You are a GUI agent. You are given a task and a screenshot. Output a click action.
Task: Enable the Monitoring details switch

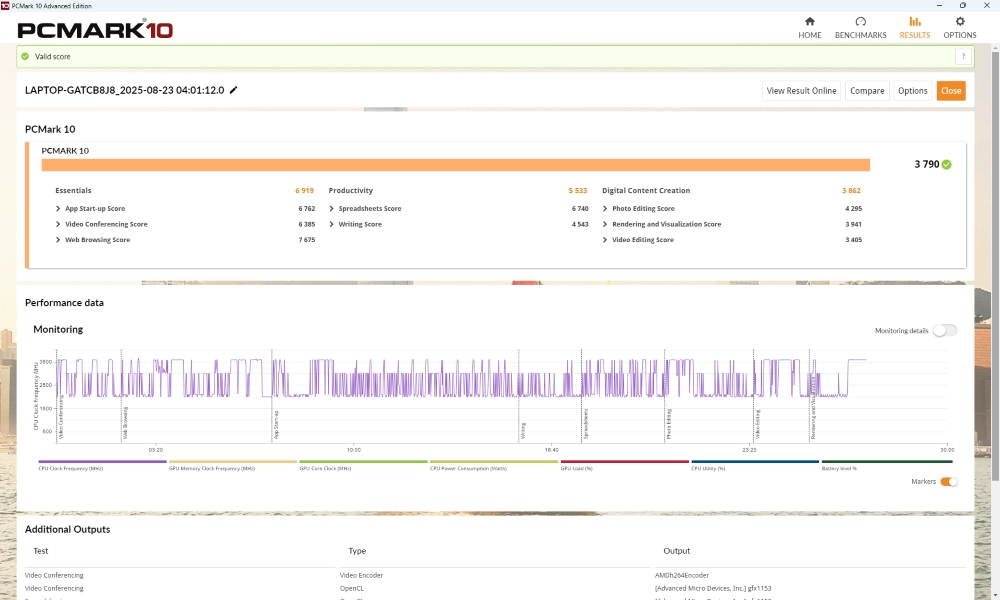[945, 330]
